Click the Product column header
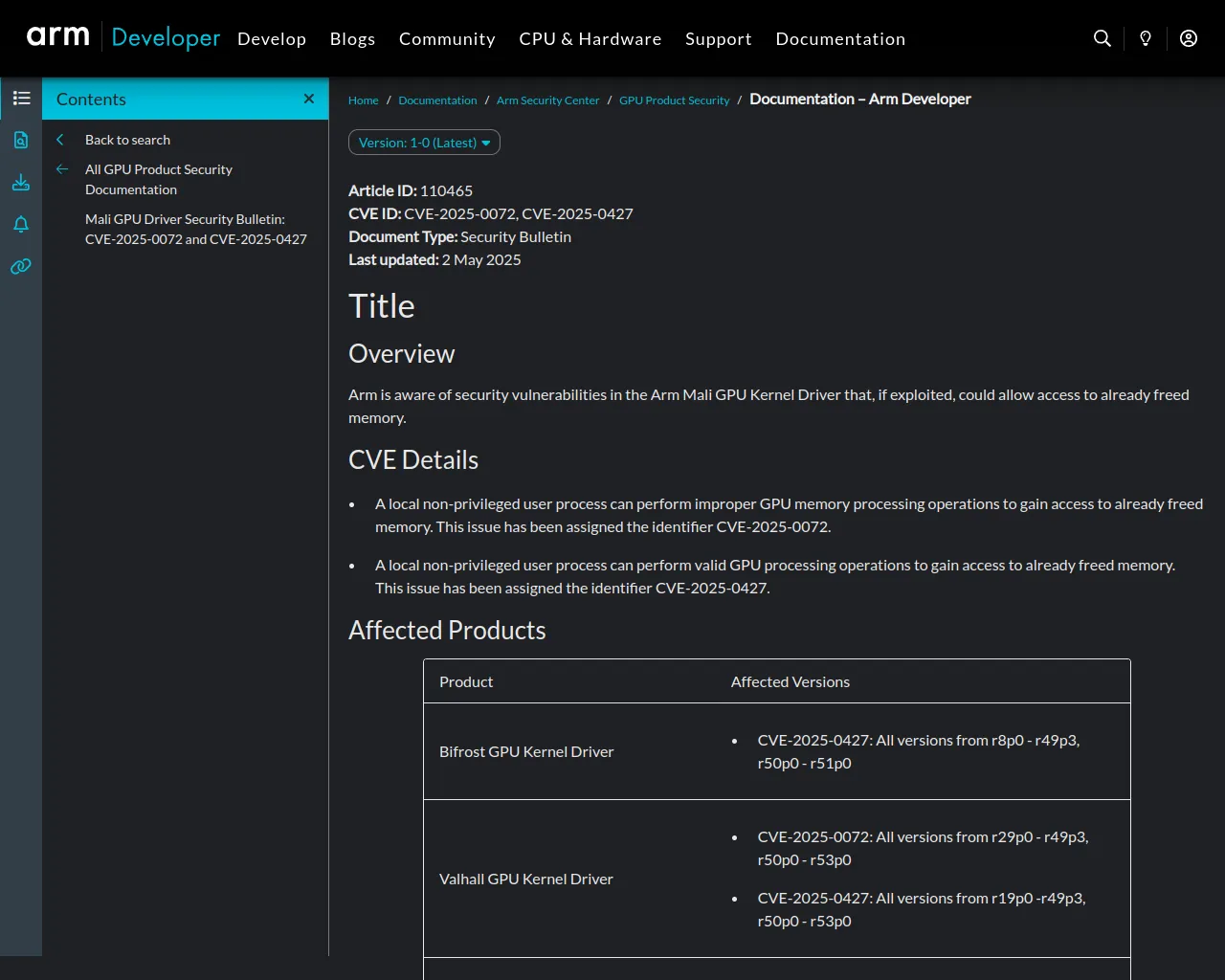1225x980 pixels. (466, 681)
